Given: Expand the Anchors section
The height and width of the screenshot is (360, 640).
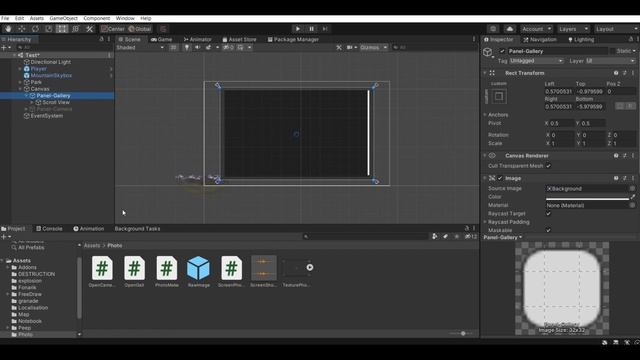Looking at the screenshot, I should pyautogui.click(x=485, y=115).
